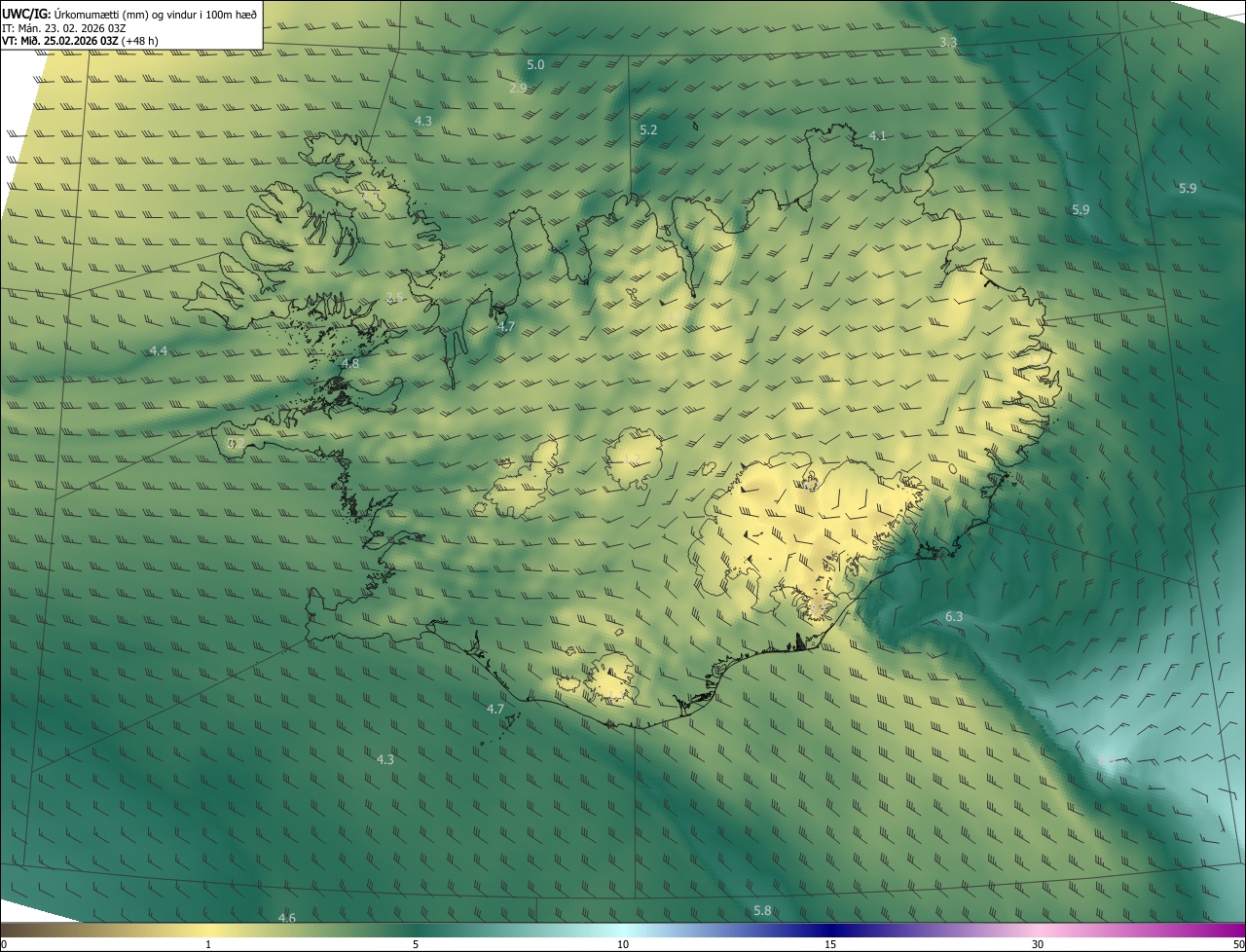Click the 4.4 value label on the map
1246x952 pixels.
(159, 350)
